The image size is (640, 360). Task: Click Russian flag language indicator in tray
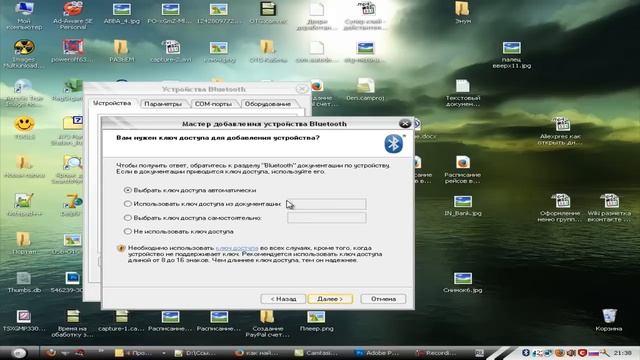593,353
